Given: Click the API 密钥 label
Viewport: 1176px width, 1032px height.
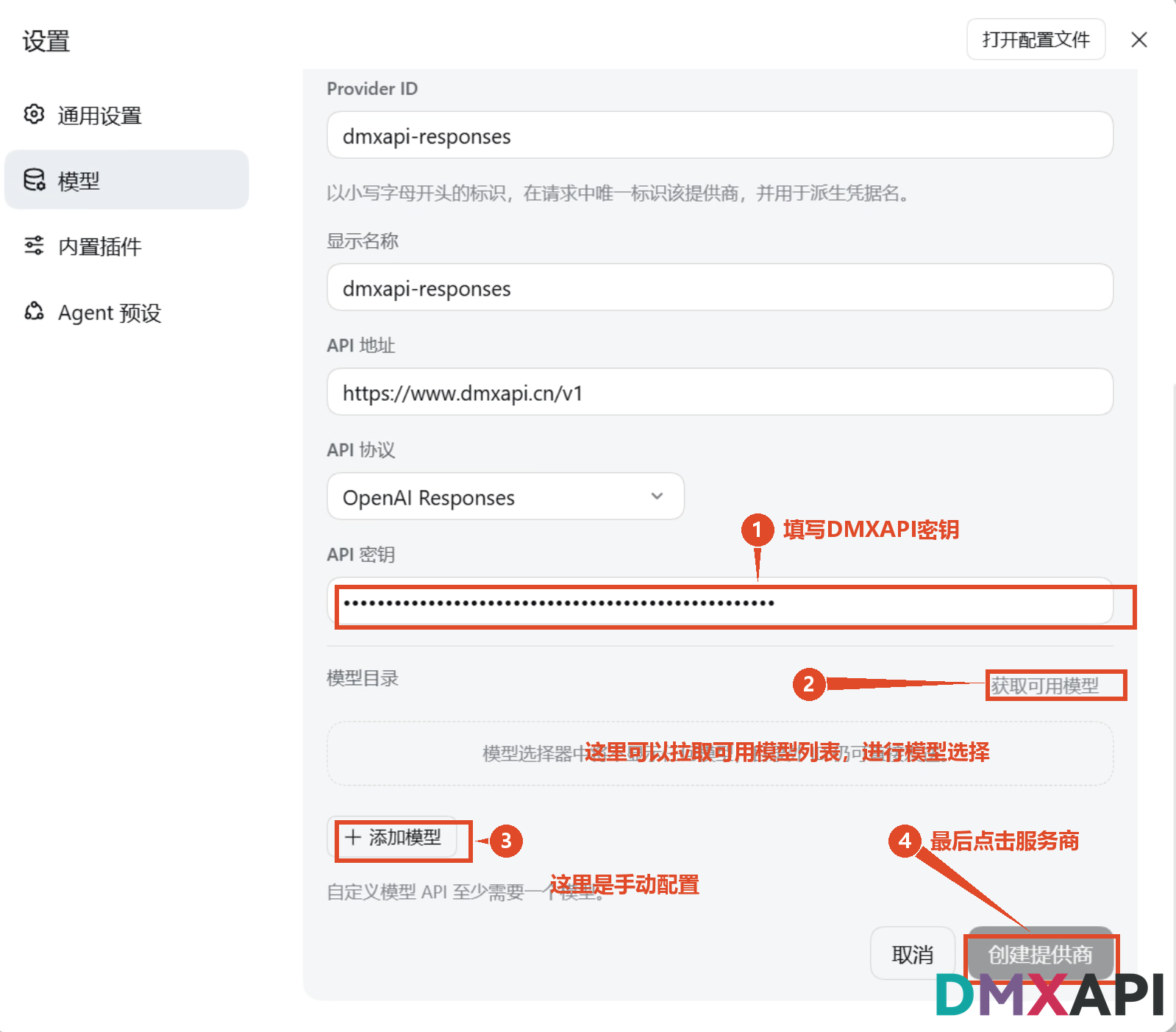Looking at the screenshot, I should [x=361, y=555].
